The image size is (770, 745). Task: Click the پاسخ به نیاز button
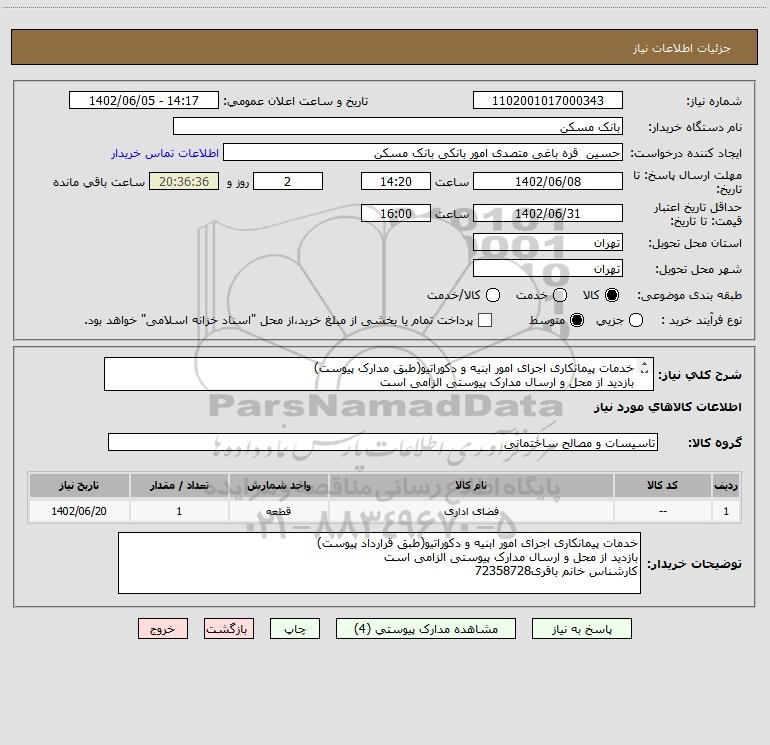582,629
